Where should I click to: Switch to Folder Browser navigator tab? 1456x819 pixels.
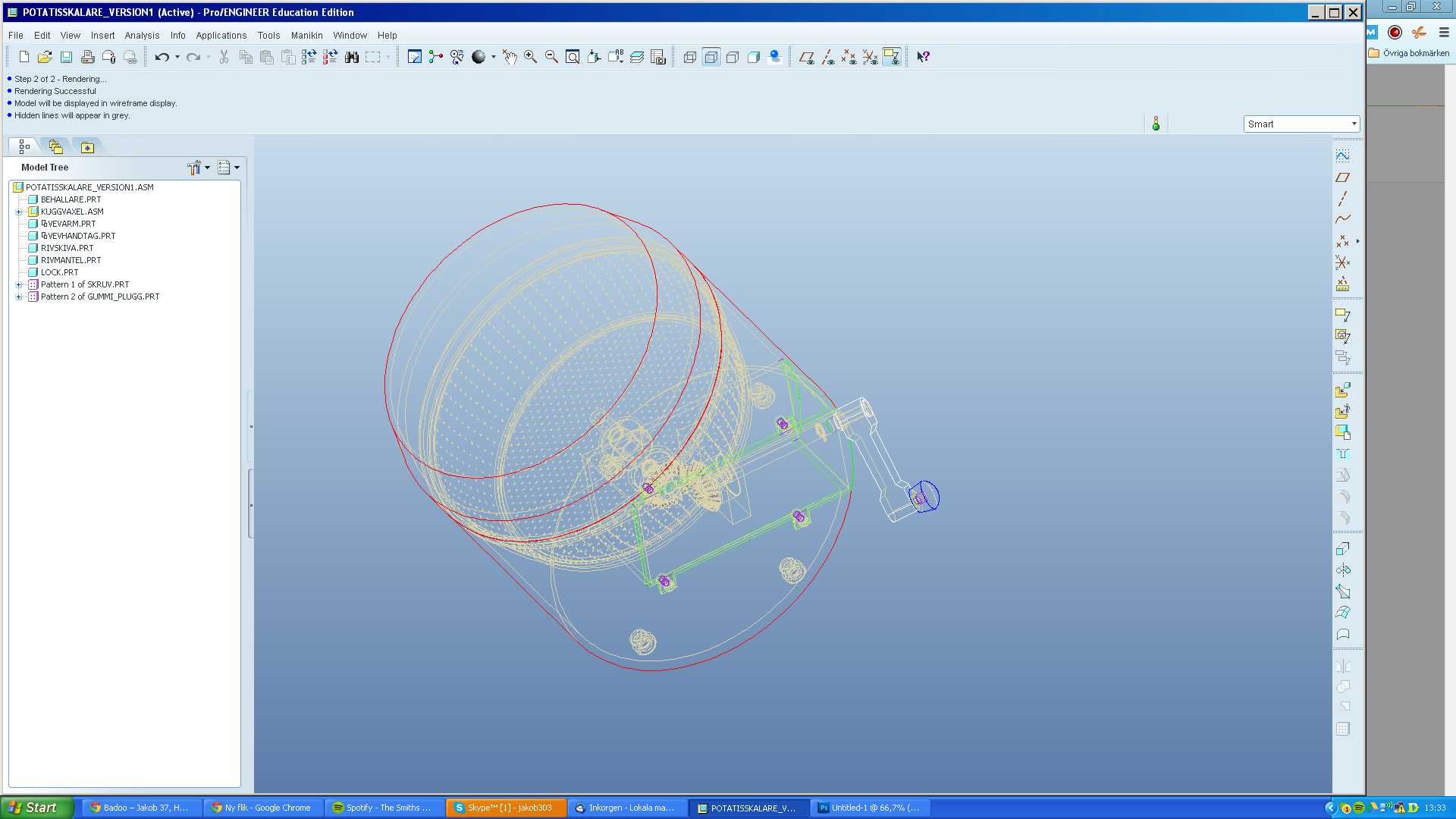[x=56, y=147]
